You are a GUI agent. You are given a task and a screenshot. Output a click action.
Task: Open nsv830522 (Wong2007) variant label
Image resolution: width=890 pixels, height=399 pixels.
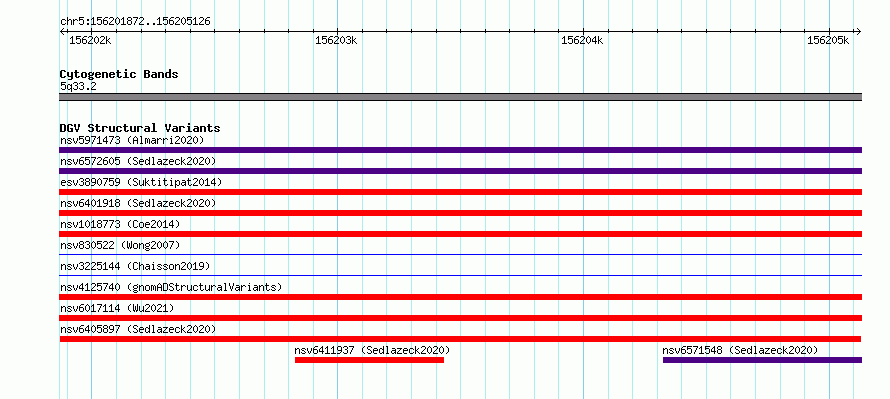[120, 245]
